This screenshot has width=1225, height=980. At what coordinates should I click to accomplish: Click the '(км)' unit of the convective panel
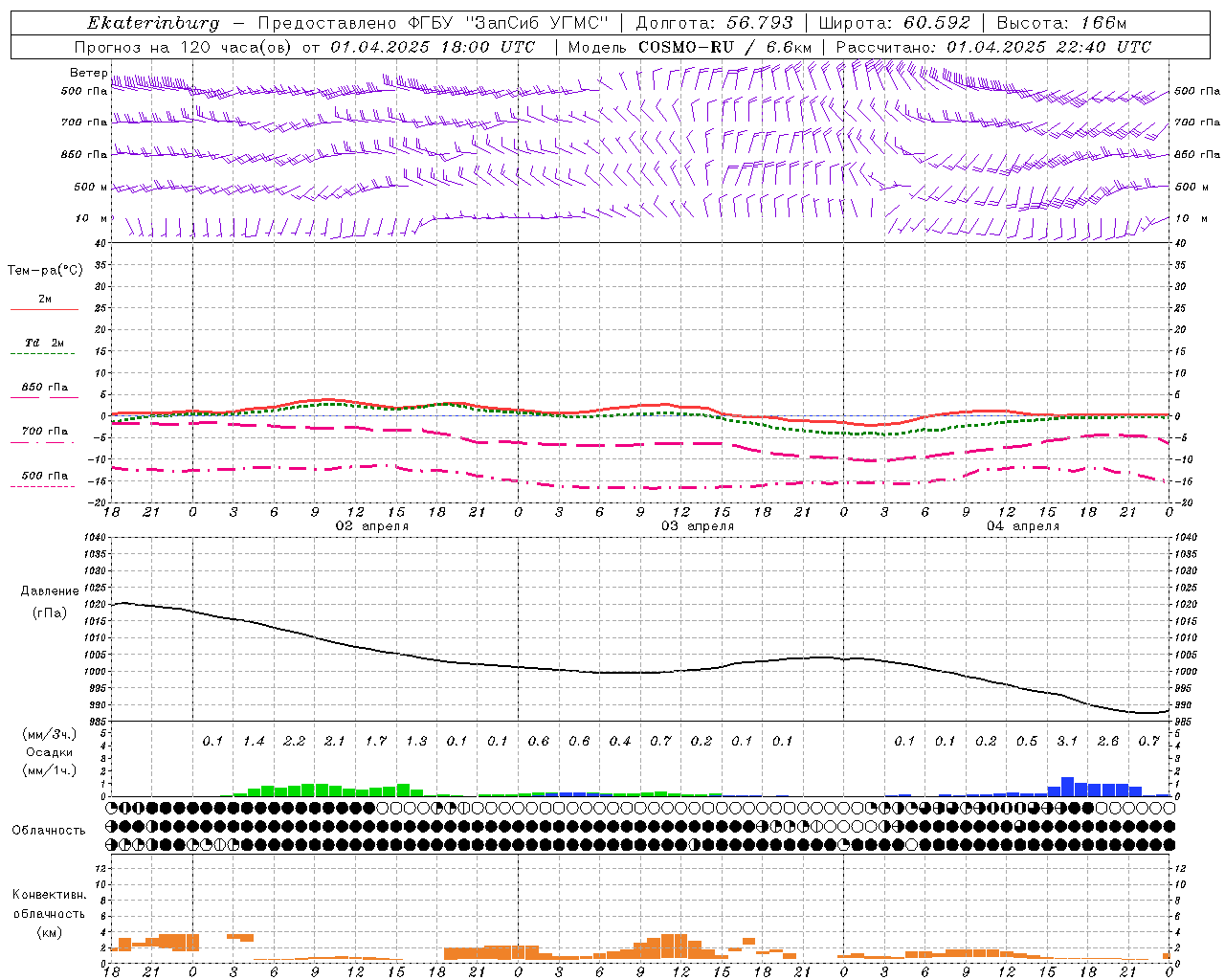point(50,932)
